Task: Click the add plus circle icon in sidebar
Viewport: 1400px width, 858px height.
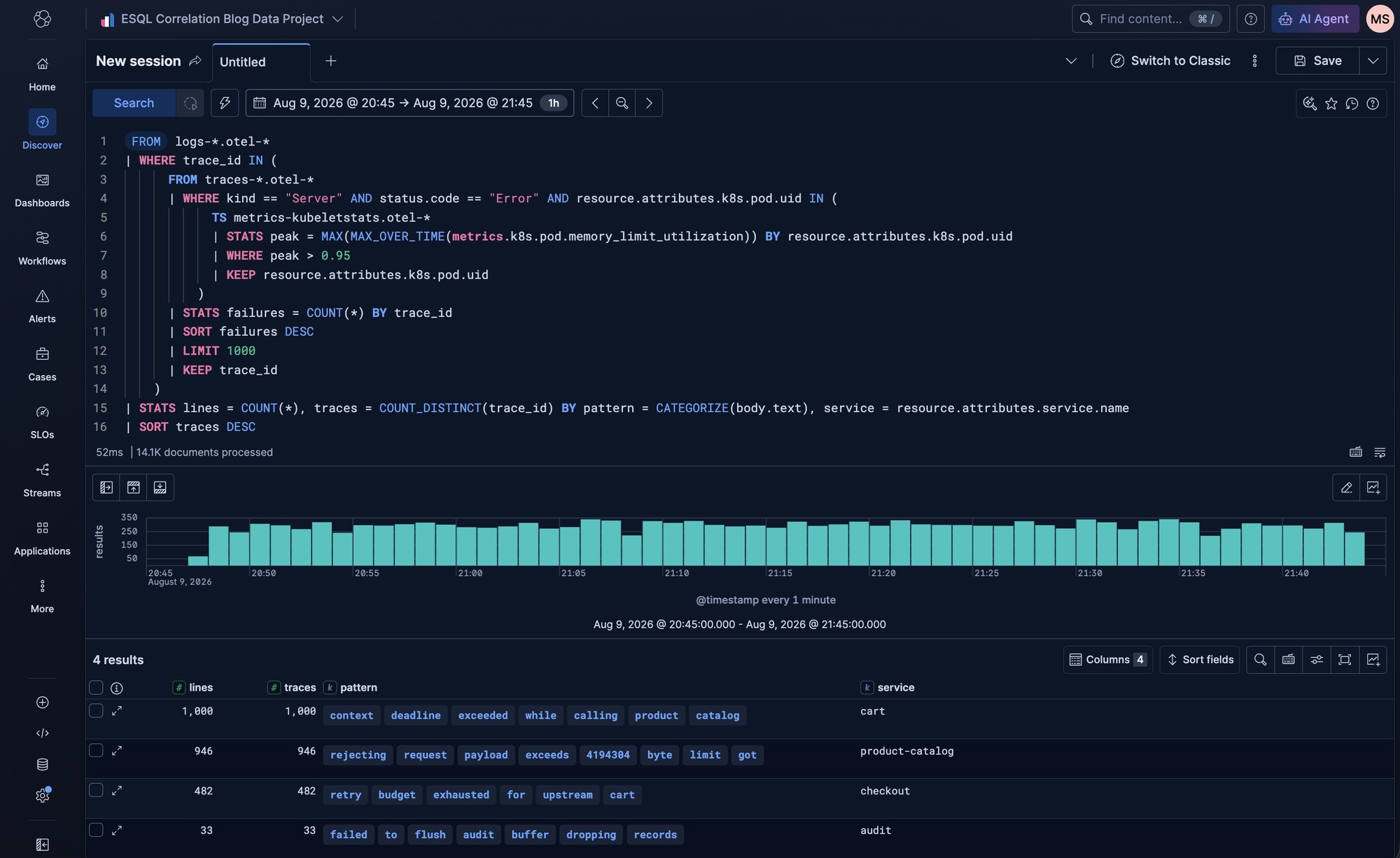Action: point(42,702)
